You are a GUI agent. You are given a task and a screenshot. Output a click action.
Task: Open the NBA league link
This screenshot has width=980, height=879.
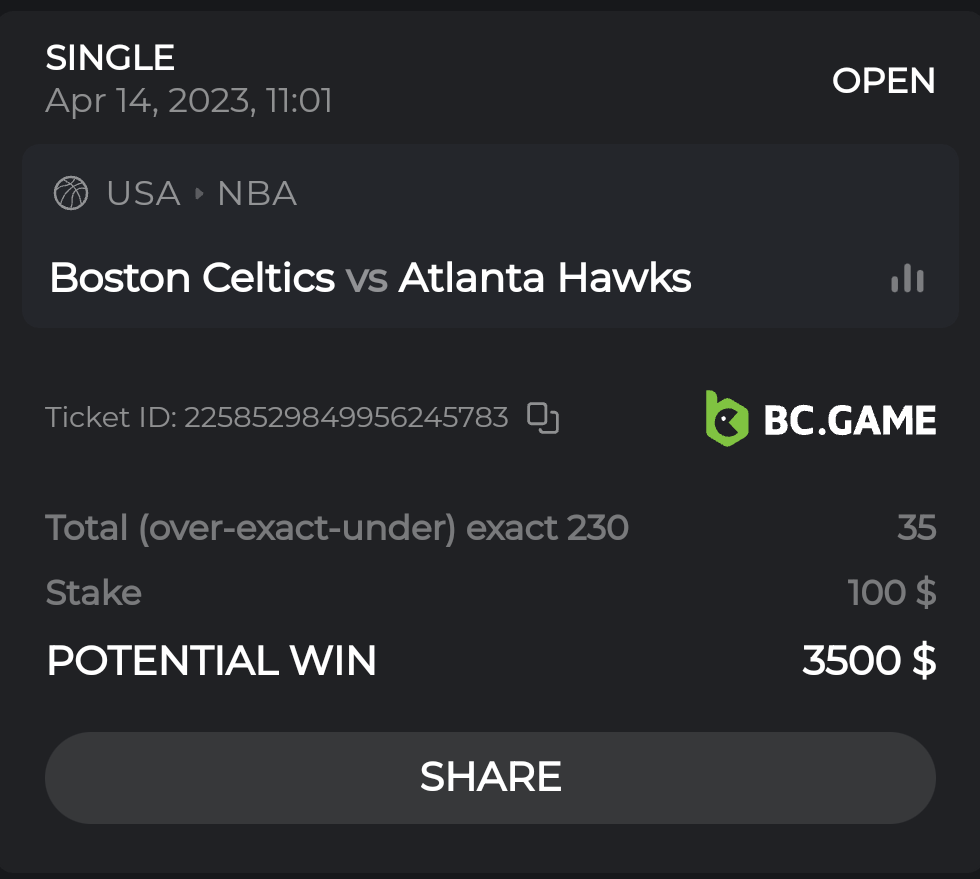(x=257, y=193)
